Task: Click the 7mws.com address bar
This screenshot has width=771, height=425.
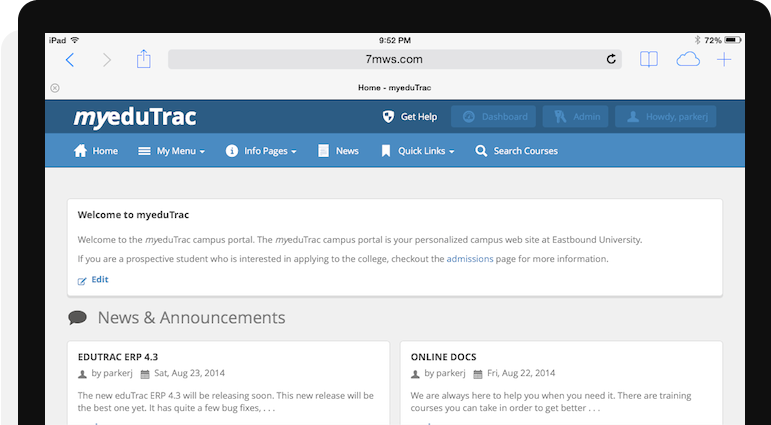Action: (x=394, y=60)
